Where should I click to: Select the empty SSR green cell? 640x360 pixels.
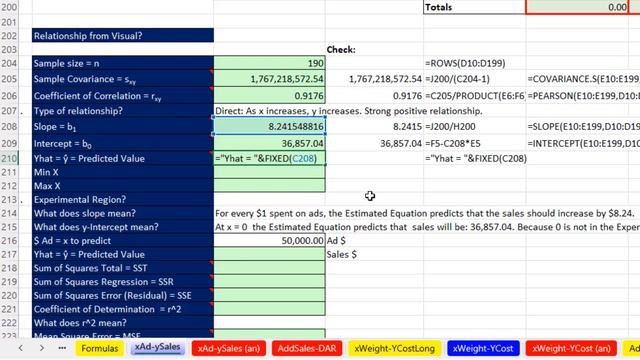(x=269, y=282)
